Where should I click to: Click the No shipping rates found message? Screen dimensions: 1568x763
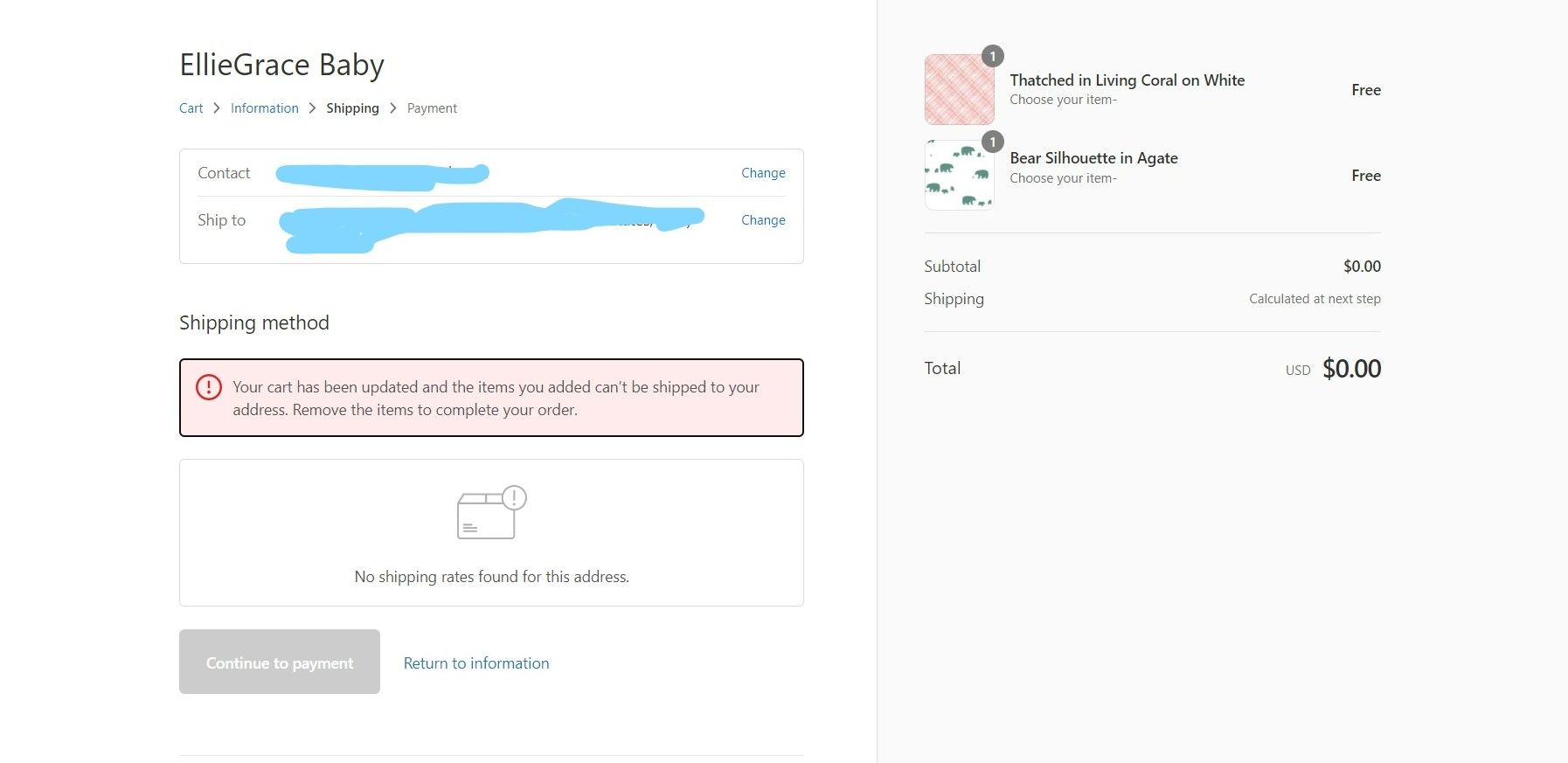(x=491, y=577)
